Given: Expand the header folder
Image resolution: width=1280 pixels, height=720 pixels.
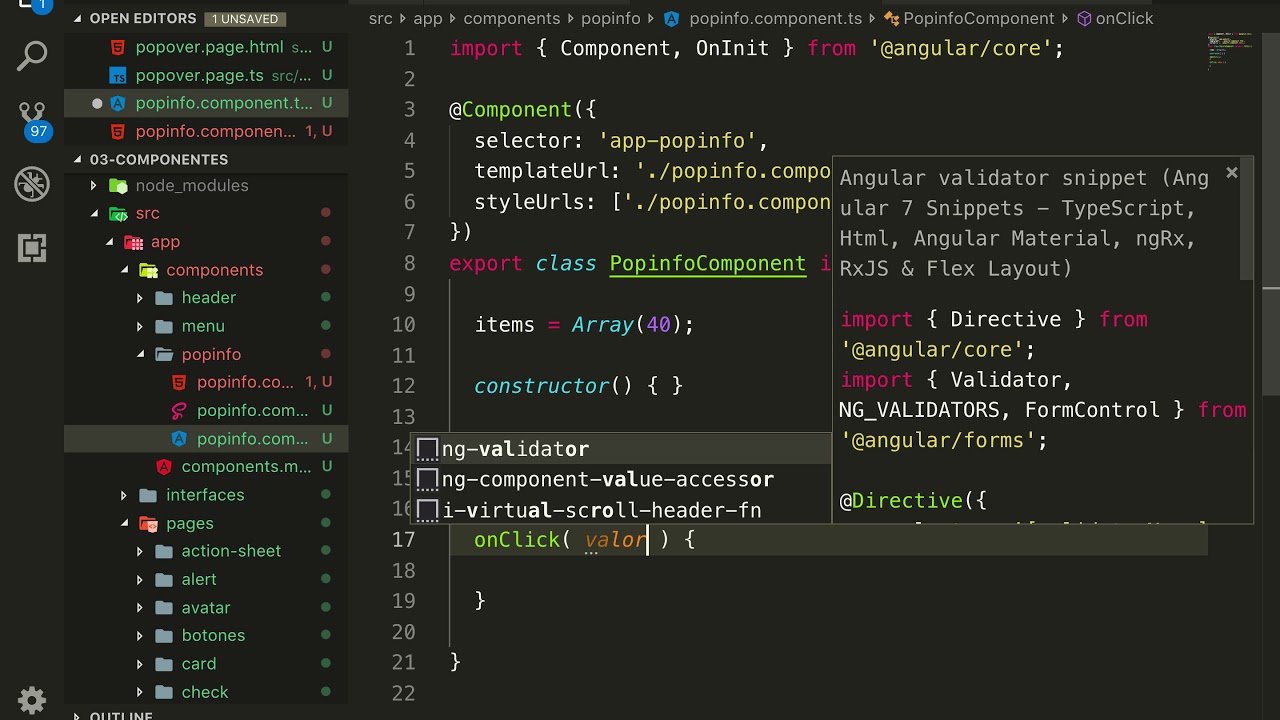Looking at the screenshot, I should point(140,298).
